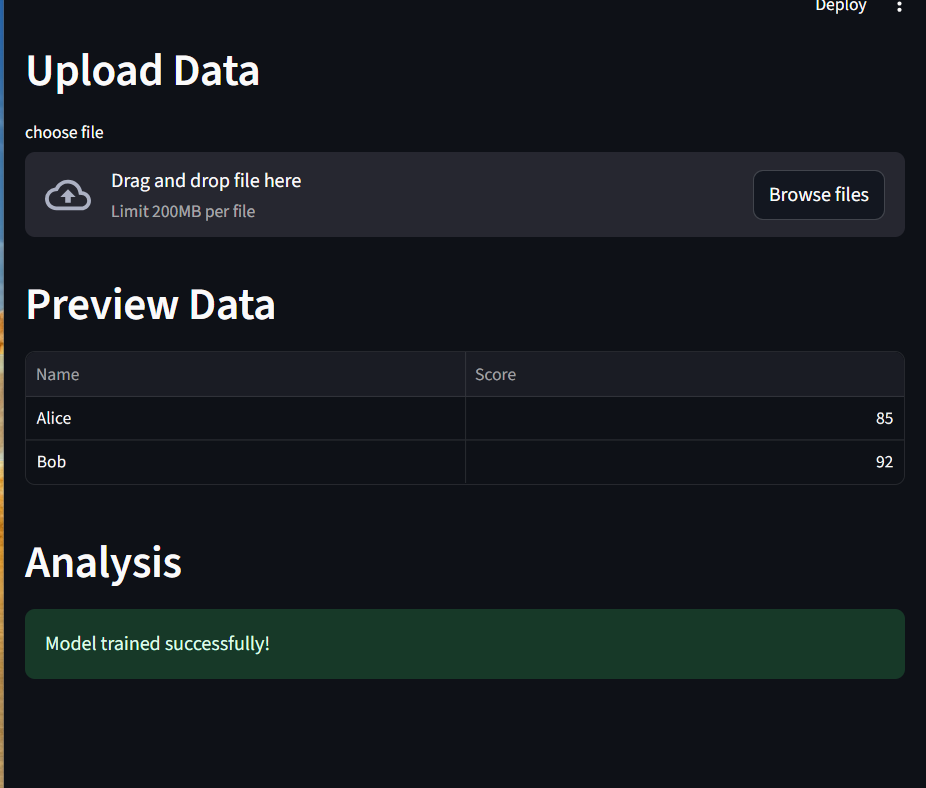This screenshot has width=926, height=788.
Task: Click the Alice cell in table
Action: [x=245, y=418]
